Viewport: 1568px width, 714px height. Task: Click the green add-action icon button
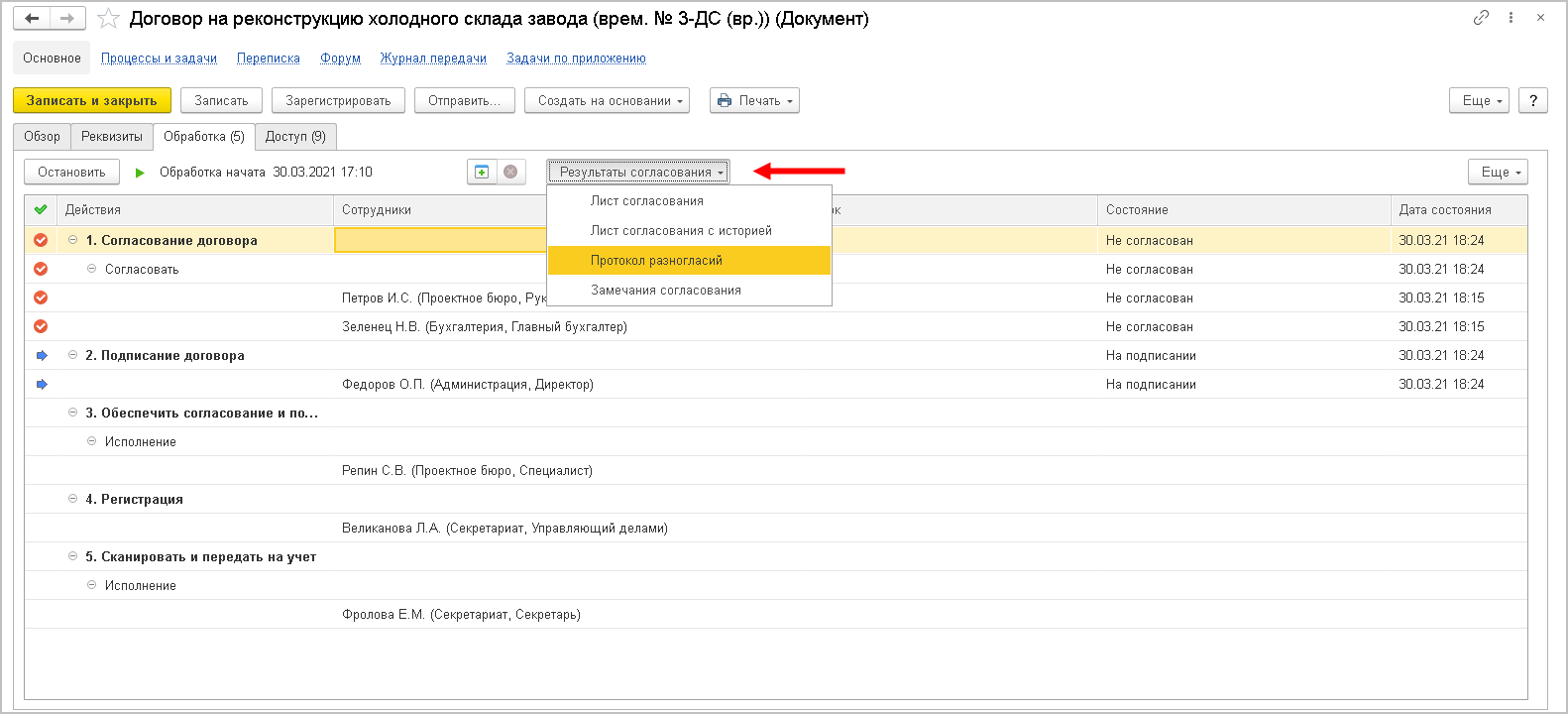pos(482,172)
